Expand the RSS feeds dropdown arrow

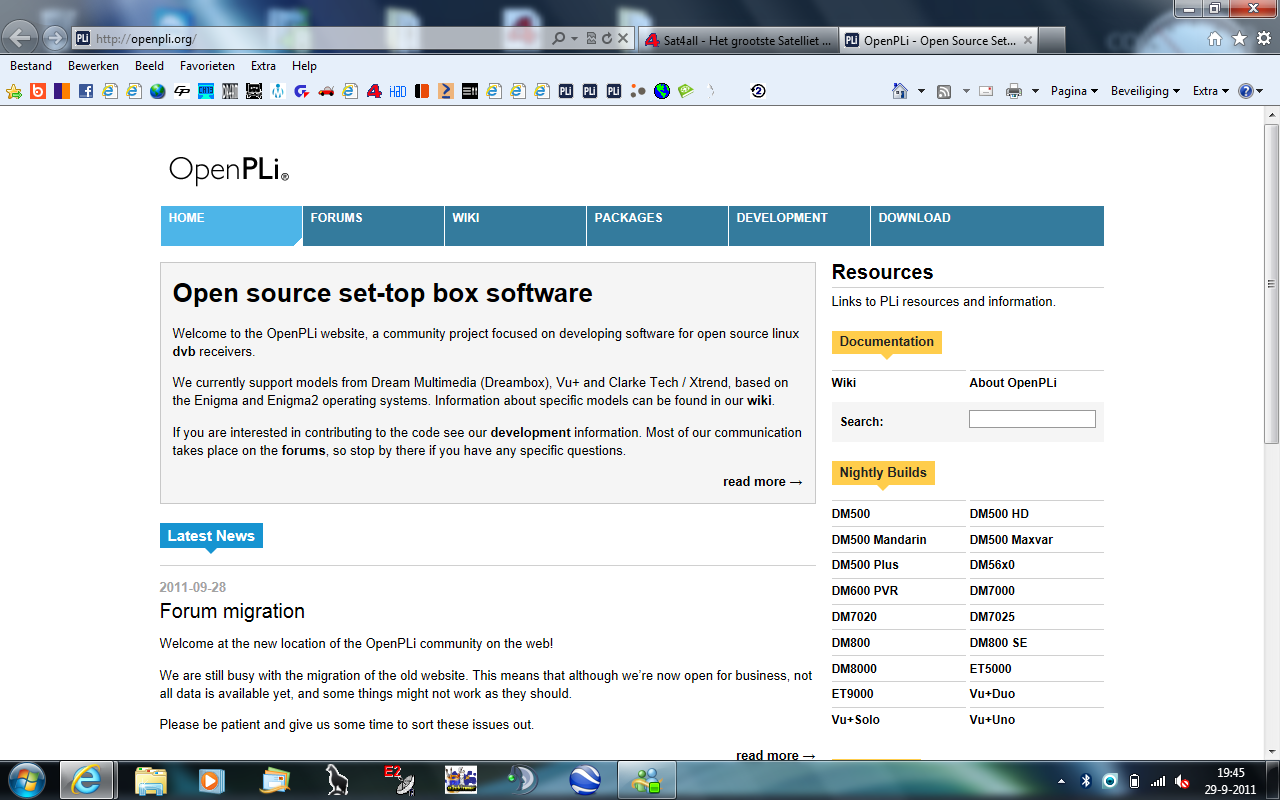pyautogui.click(x=966, y=91)
